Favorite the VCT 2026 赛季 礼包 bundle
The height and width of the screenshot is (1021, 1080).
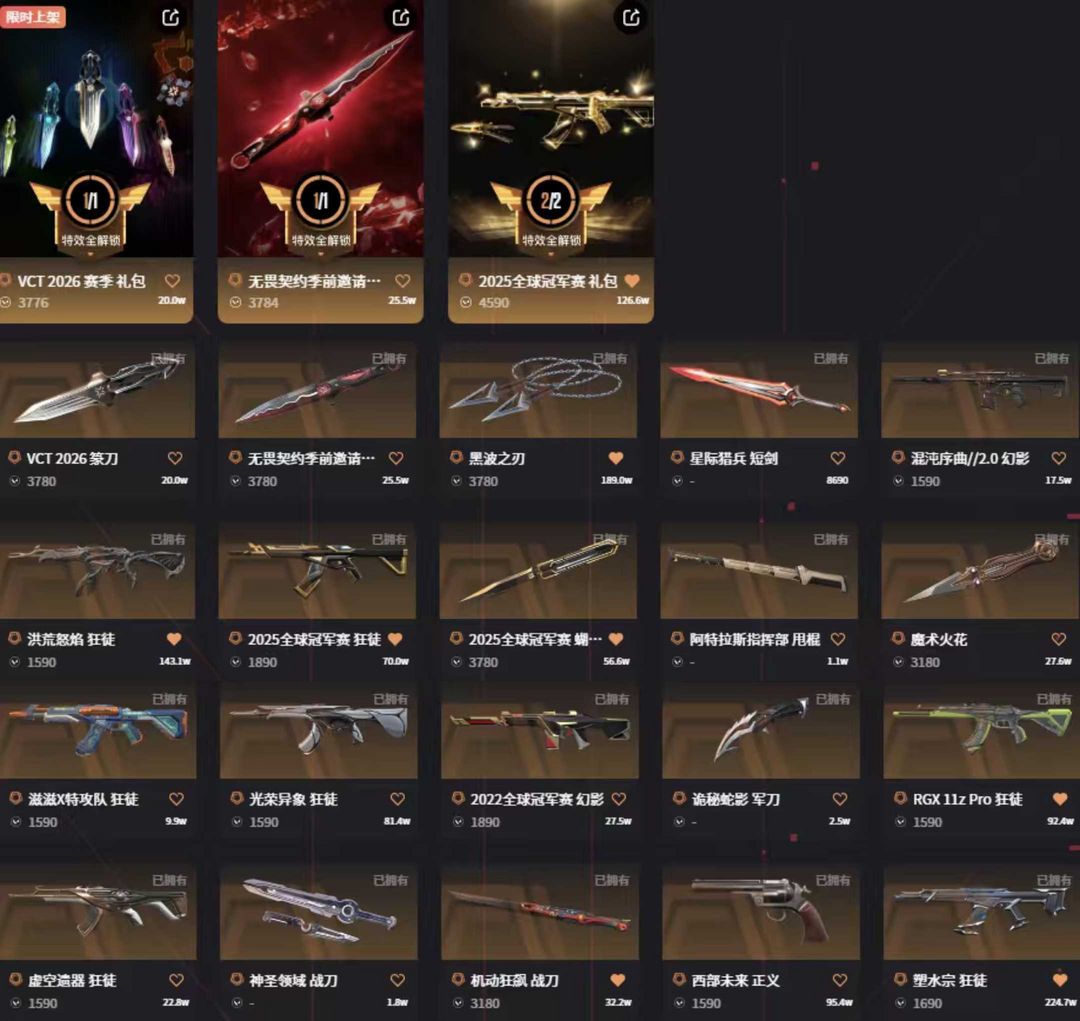(x=172, y=280)
